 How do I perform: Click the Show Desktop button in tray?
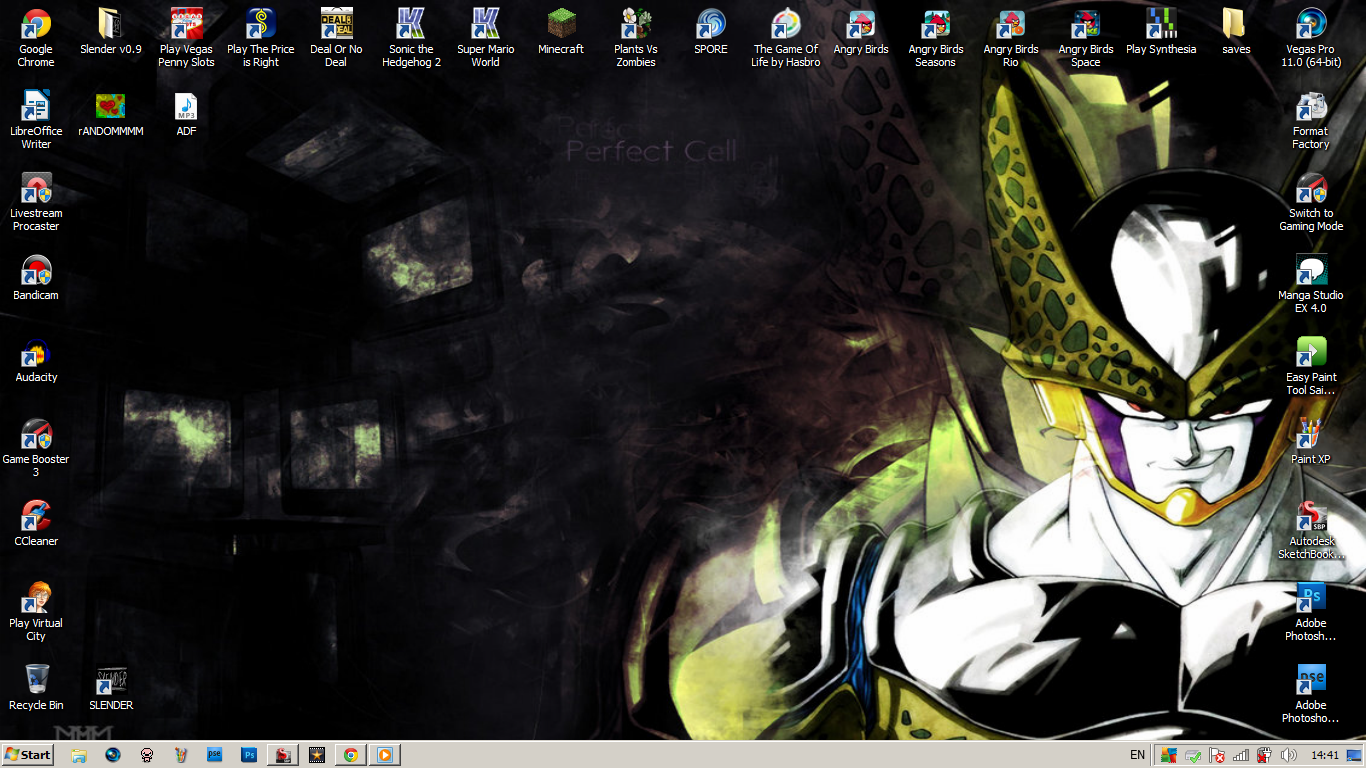1354,755
